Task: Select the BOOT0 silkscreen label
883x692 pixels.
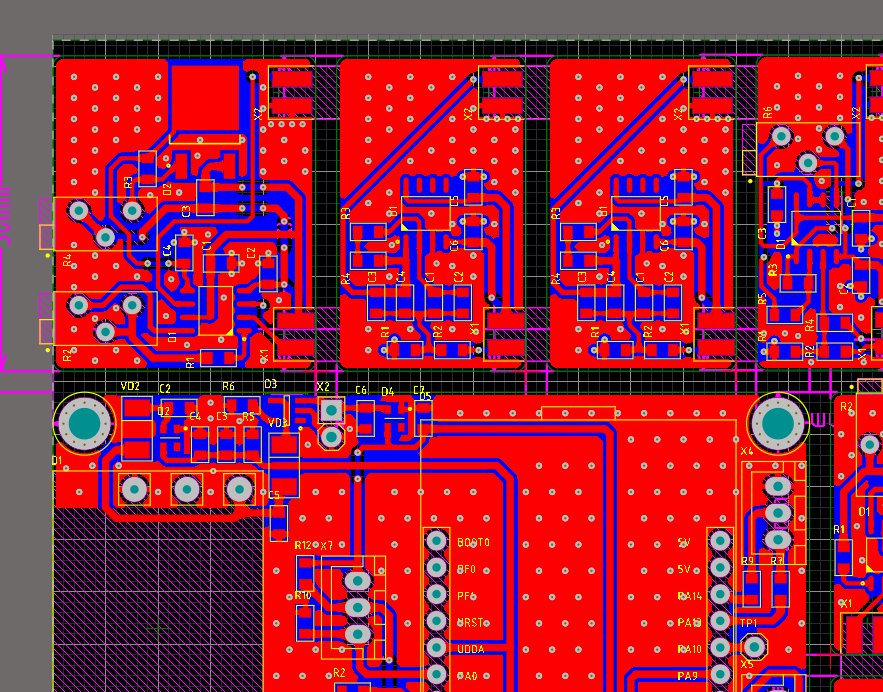Action: [473, 542]
